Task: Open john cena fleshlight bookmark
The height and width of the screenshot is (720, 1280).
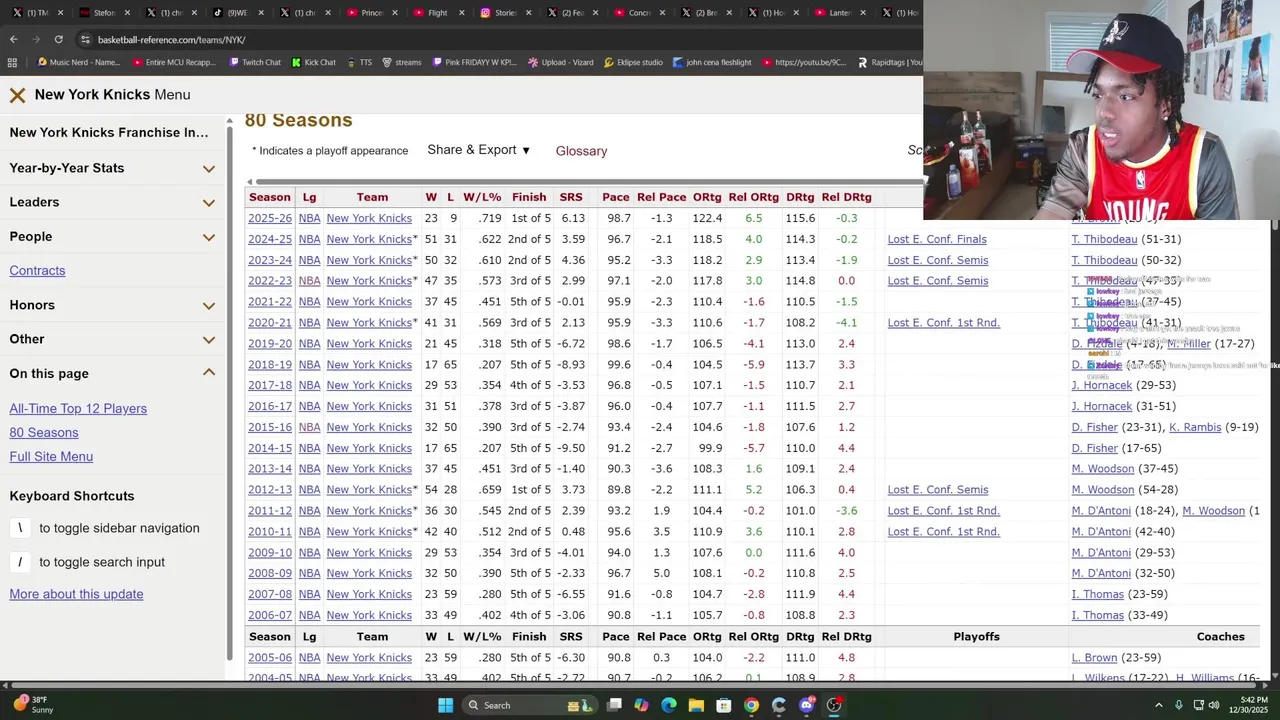Action: coord(711,62)
